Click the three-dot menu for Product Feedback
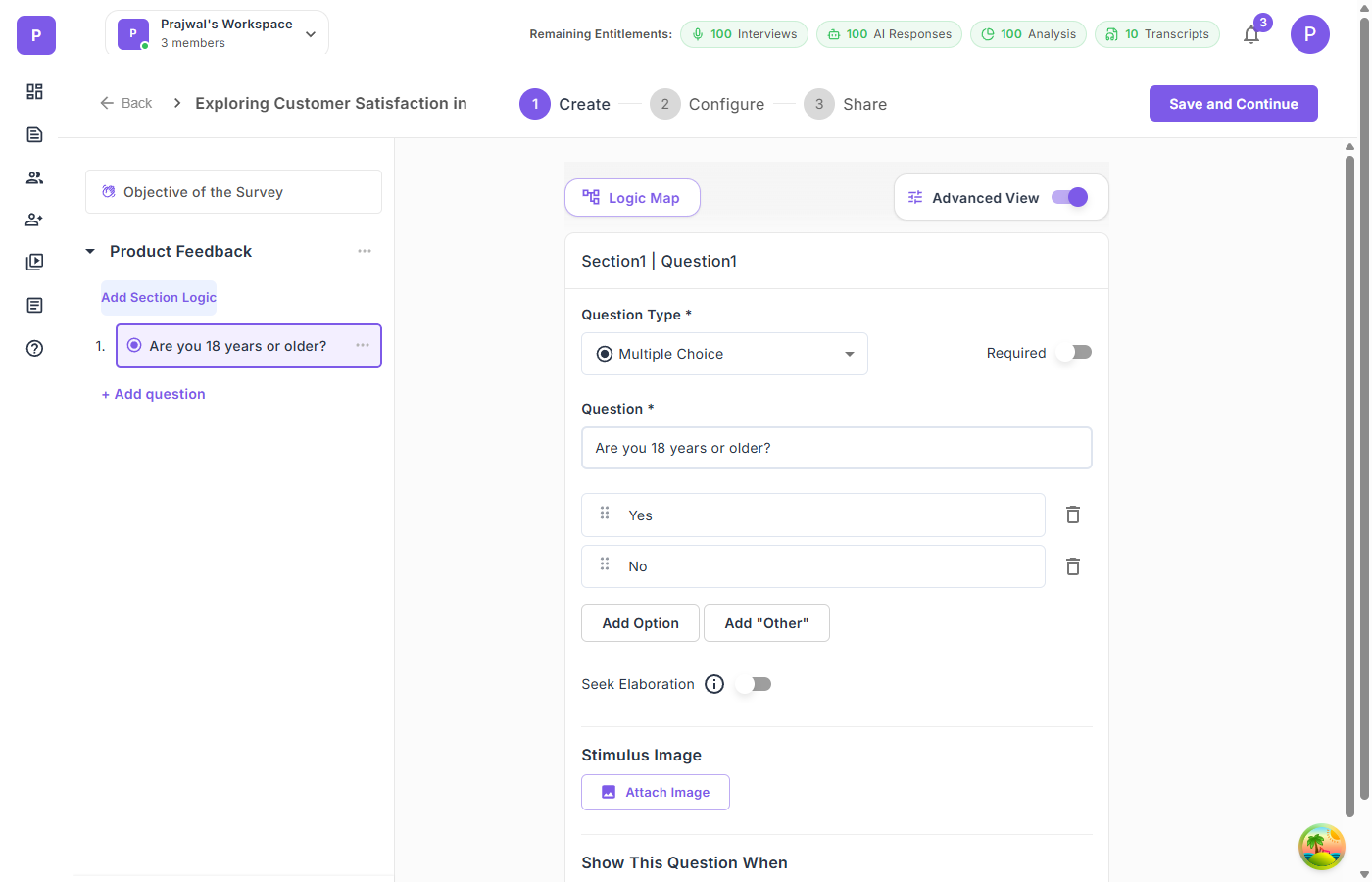The height and width of the screenshot is (882, 1372). 365,251
